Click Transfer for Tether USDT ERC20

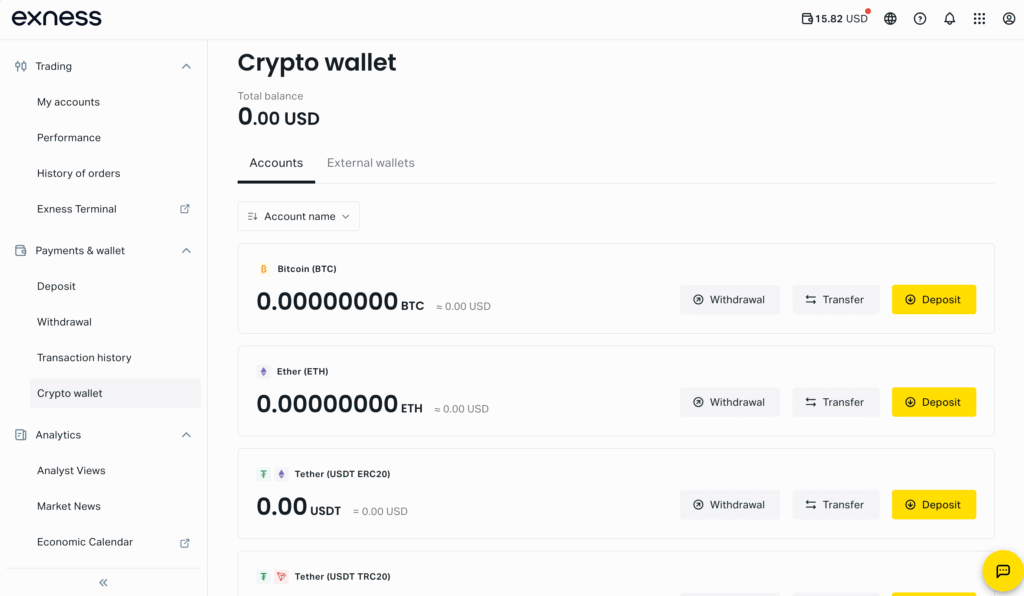coord(835,505)
